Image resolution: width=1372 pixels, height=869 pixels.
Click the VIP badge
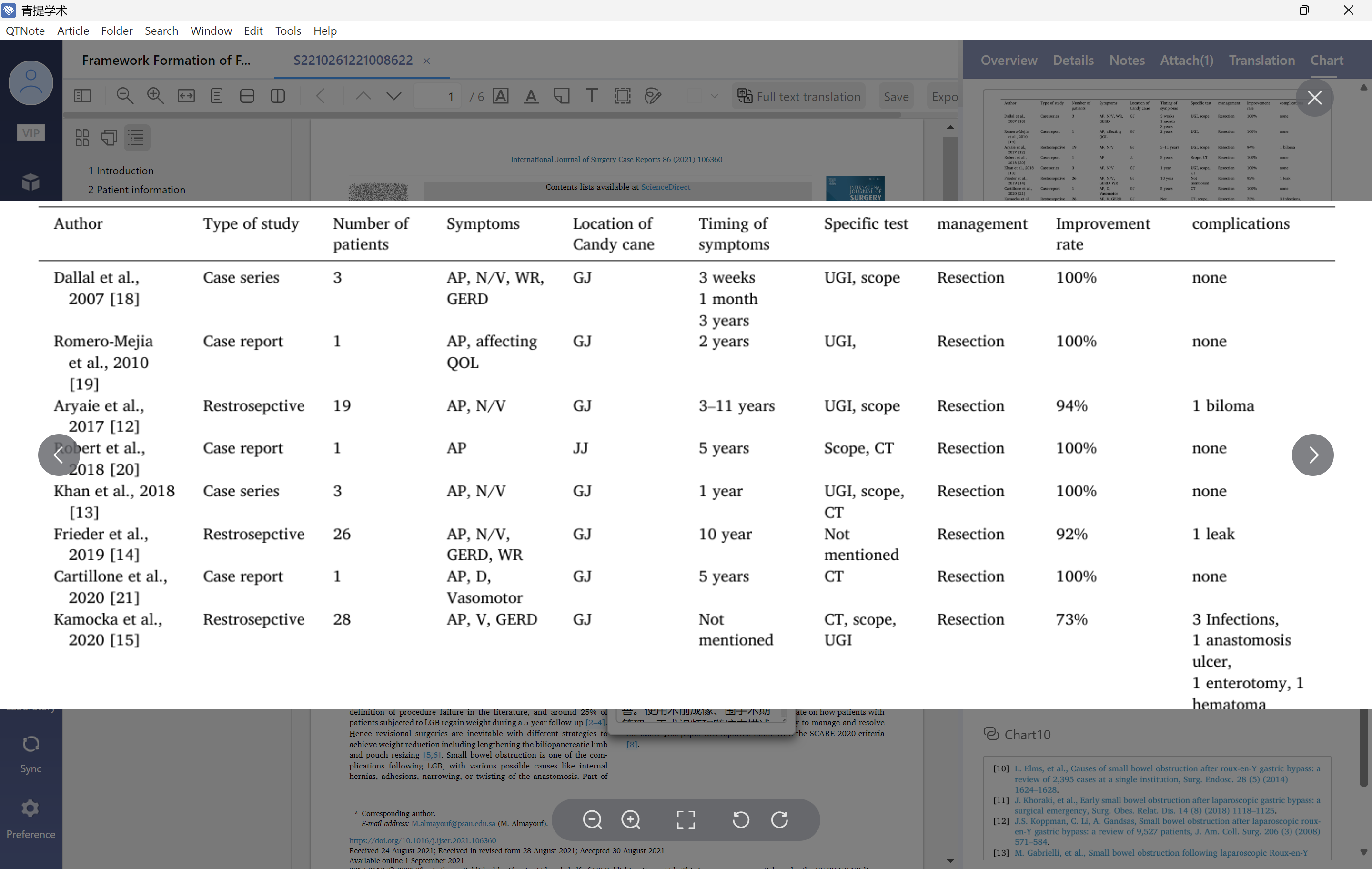[31, 133]
